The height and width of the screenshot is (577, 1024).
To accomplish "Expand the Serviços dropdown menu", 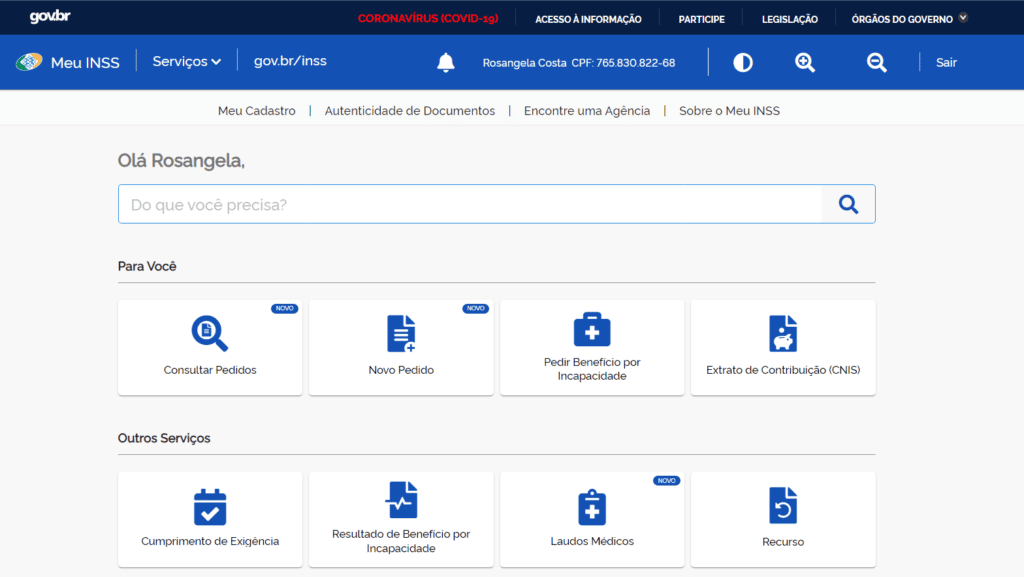I will coord(187,62).
